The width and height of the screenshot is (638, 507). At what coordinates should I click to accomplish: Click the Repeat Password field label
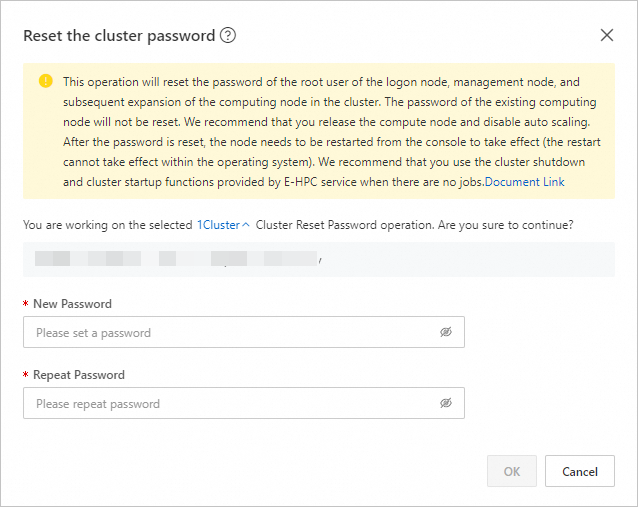point(78,375)
